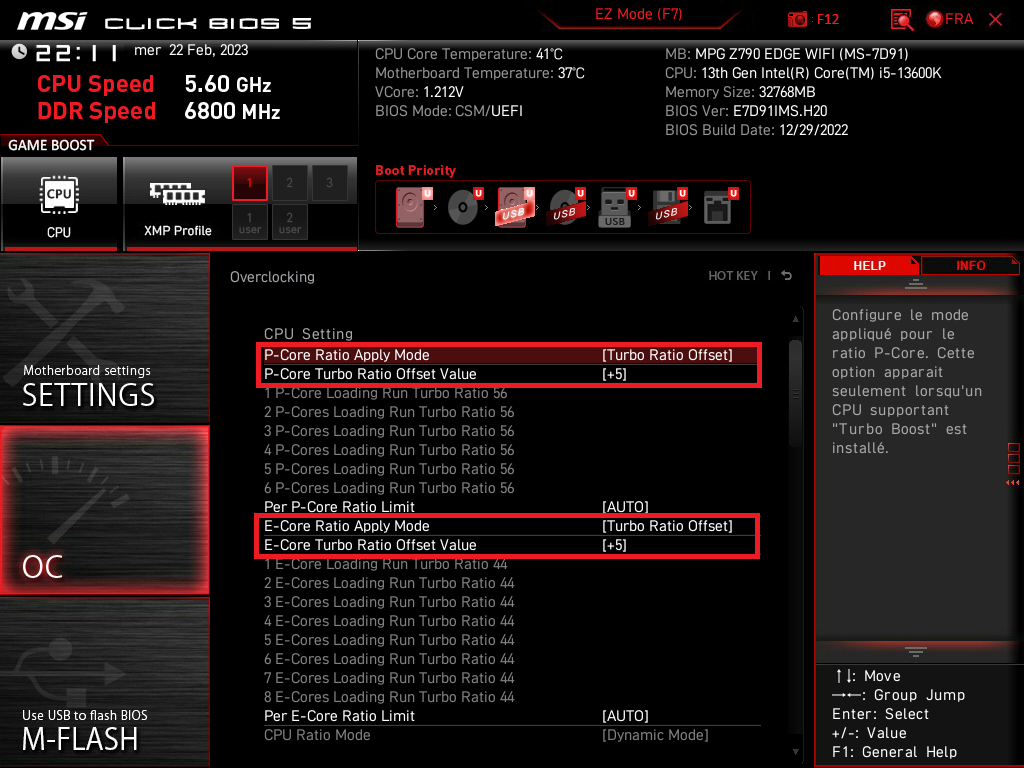The width and height of the screenshot is (1024, 768).
Task: Click the scroll up arrow of settings list
Action: tap(795, 319)
